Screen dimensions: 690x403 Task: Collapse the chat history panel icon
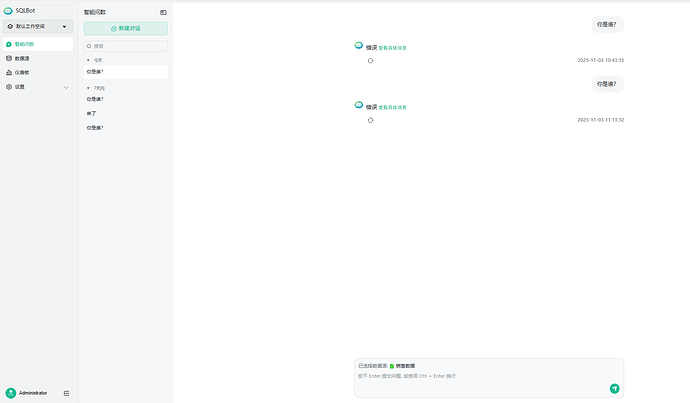163,12
